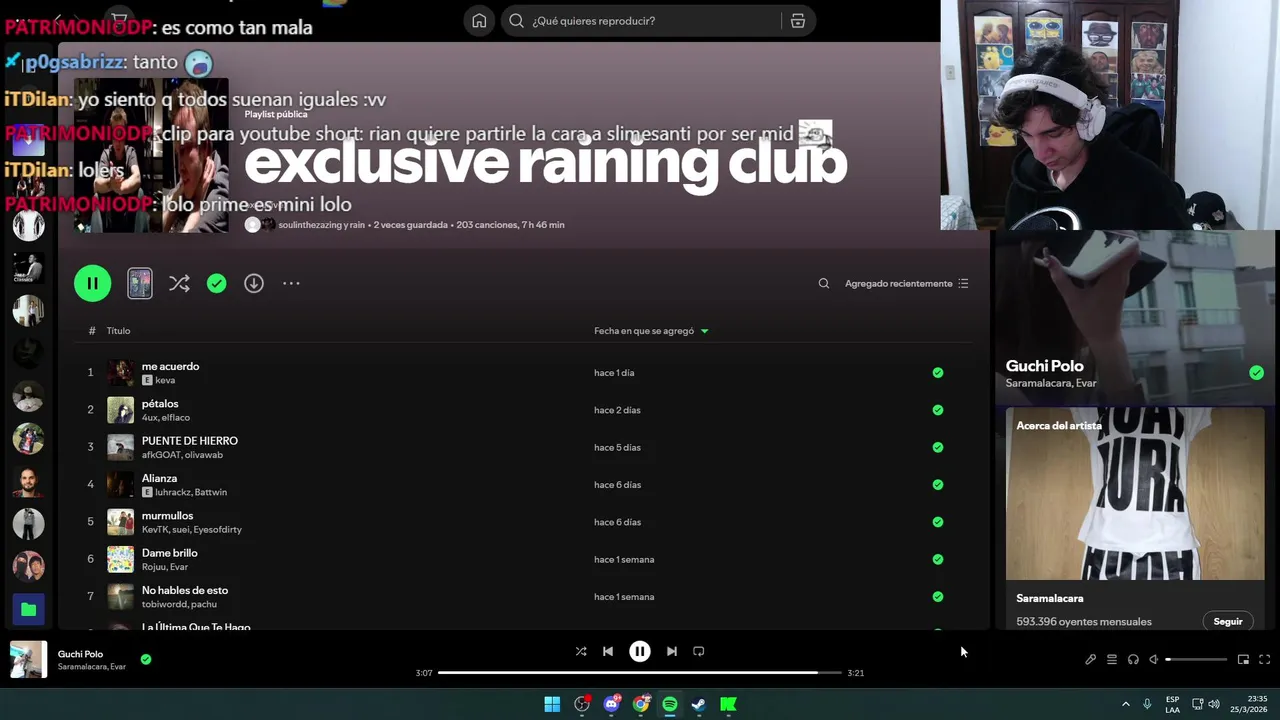1280x720 pixels.
Task: Toggle saved check for murmullos row
Action: tap(938, 522)
